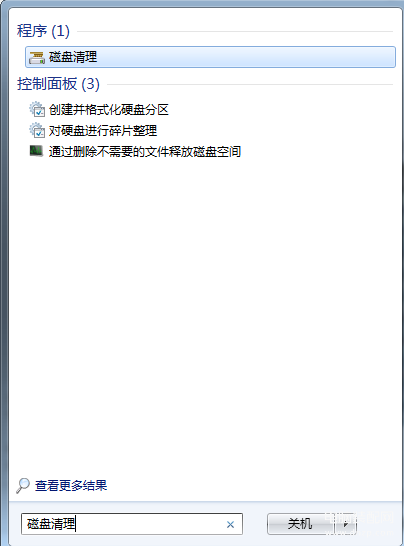Image resolution: width=404 pixels, height=546 pixels.
Task: Click the 程序 (1) group header
Action: 43,31
